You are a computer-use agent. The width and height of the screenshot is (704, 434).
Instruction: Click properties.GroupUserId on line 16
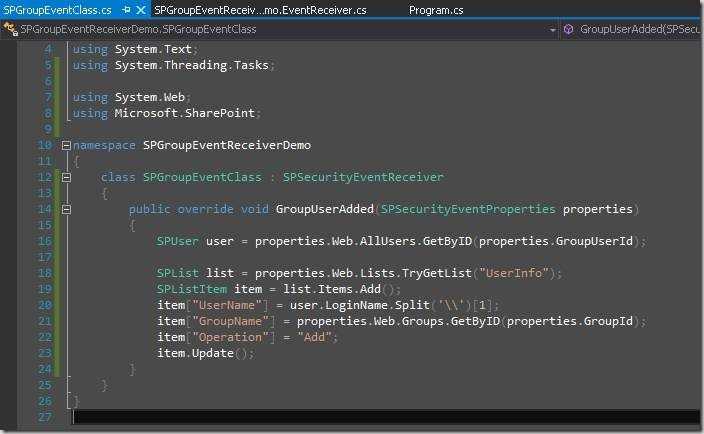556,241
